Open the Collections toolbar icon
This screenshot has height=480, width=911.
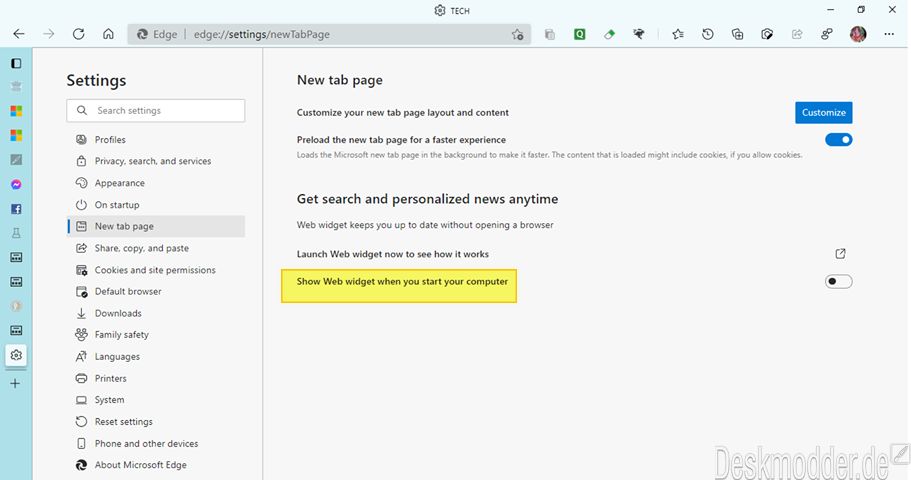(x=737, y=34)
